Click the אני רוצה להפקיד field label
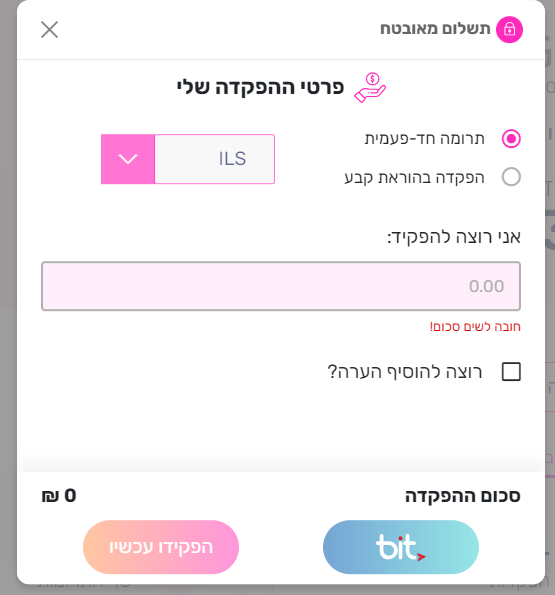 click(x=454, y=237)
